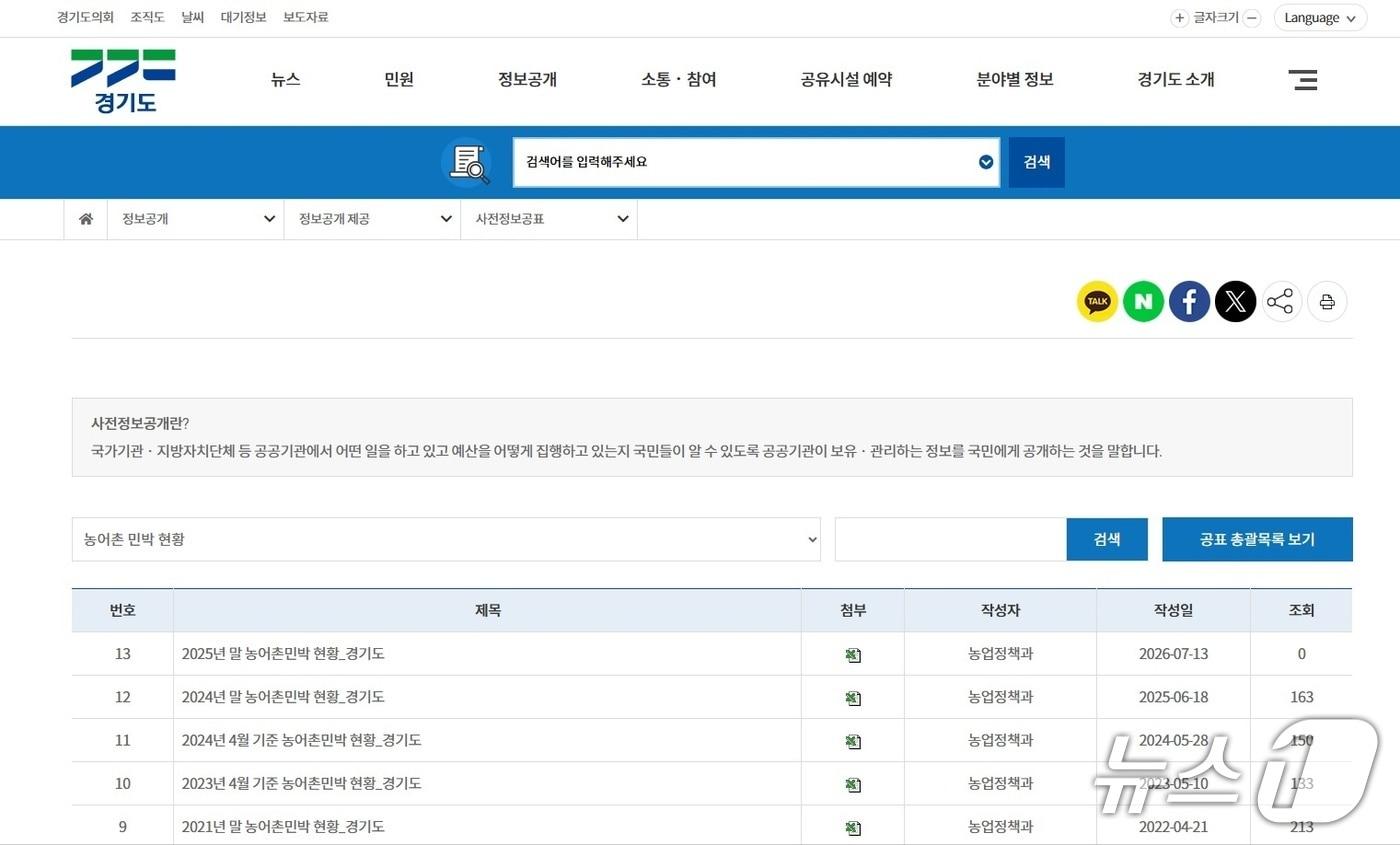Click the document search magnifier icon

coord(466,162)
